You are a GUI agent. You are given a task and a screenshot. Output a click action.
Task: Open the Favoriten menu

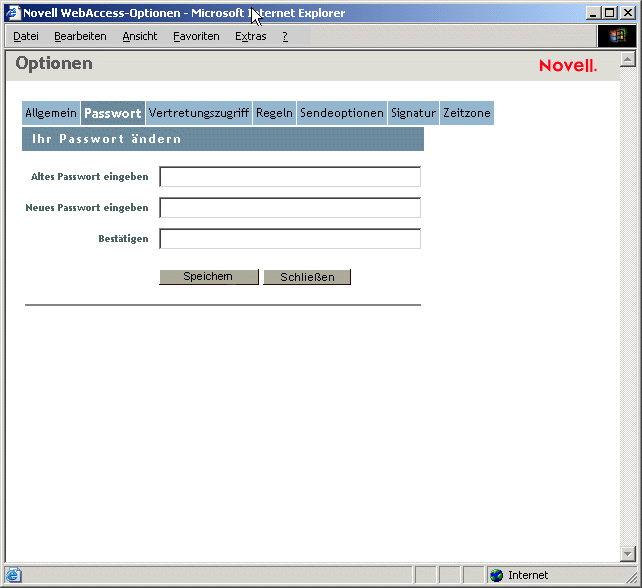point(196,36)
